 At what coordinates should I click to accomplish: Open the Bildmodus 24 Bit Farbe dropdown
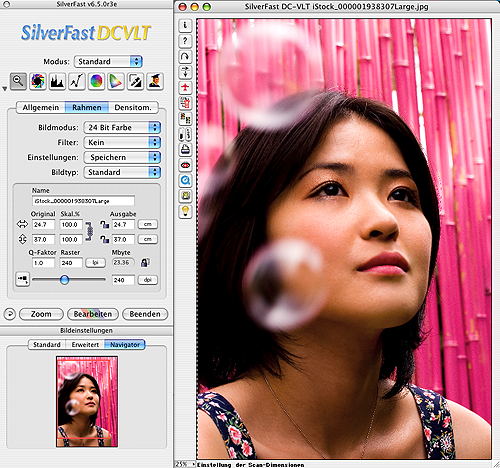point(122,127)
